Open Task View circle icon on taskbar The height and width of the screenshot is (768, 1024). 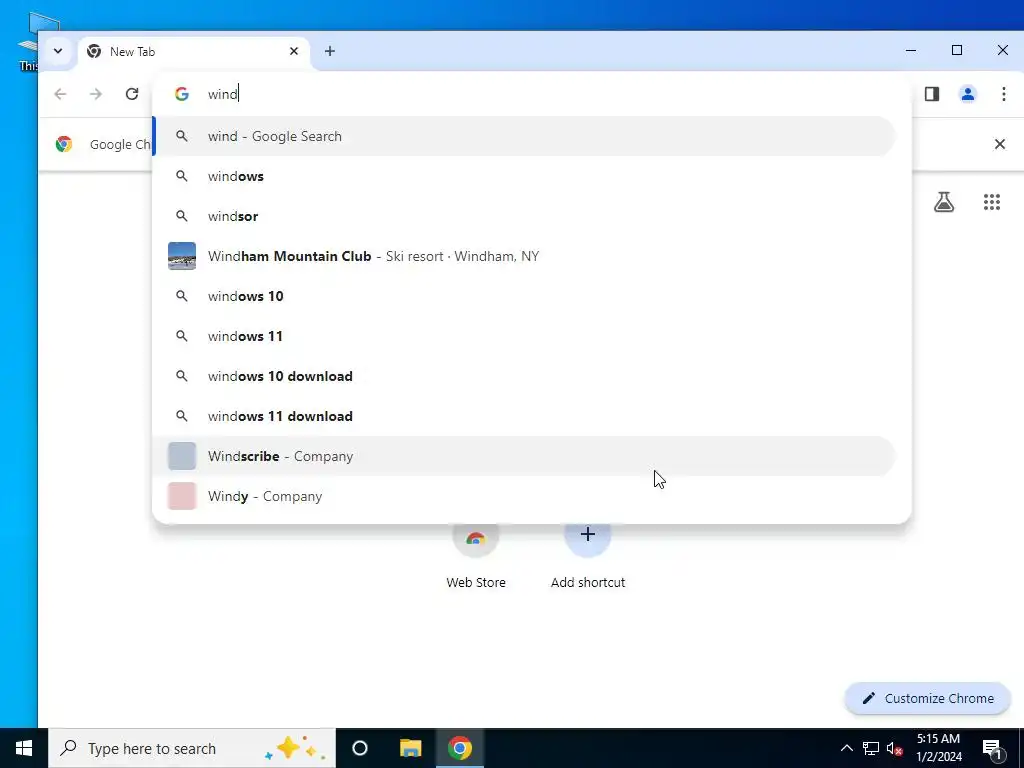(360, 748)
